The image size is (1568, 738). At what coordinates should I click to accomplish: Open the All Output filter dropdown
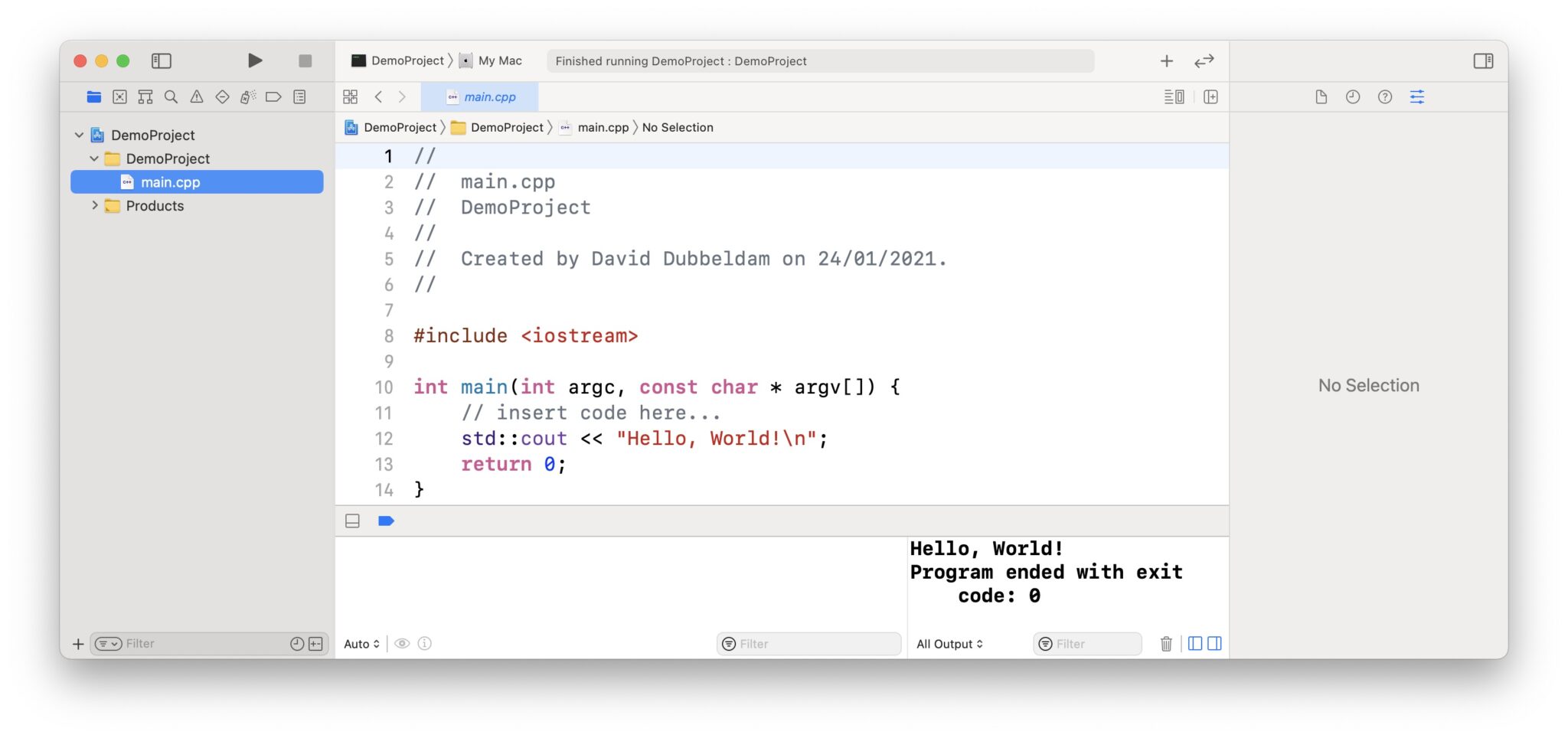(949, 643)
